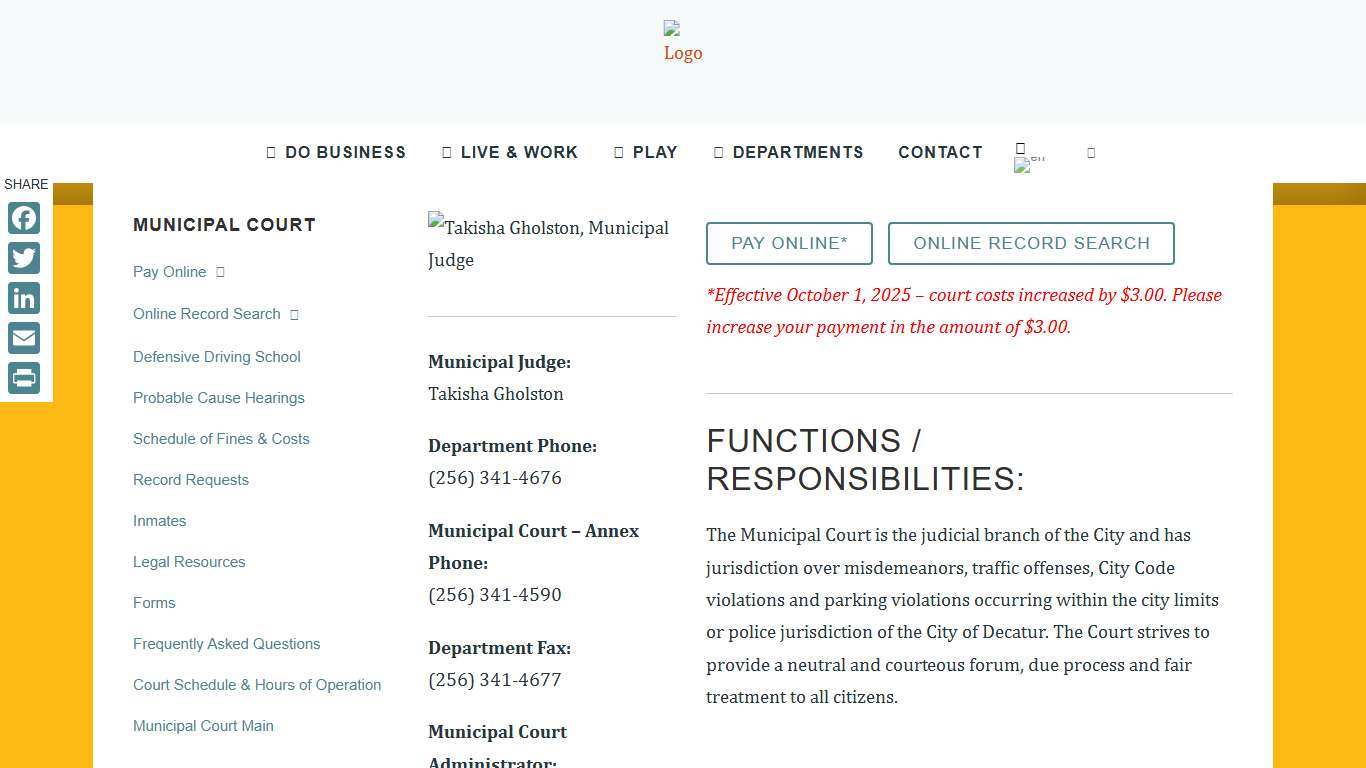Go to the Contact page
Screen dimensions: 1366x768
point(940,153)
